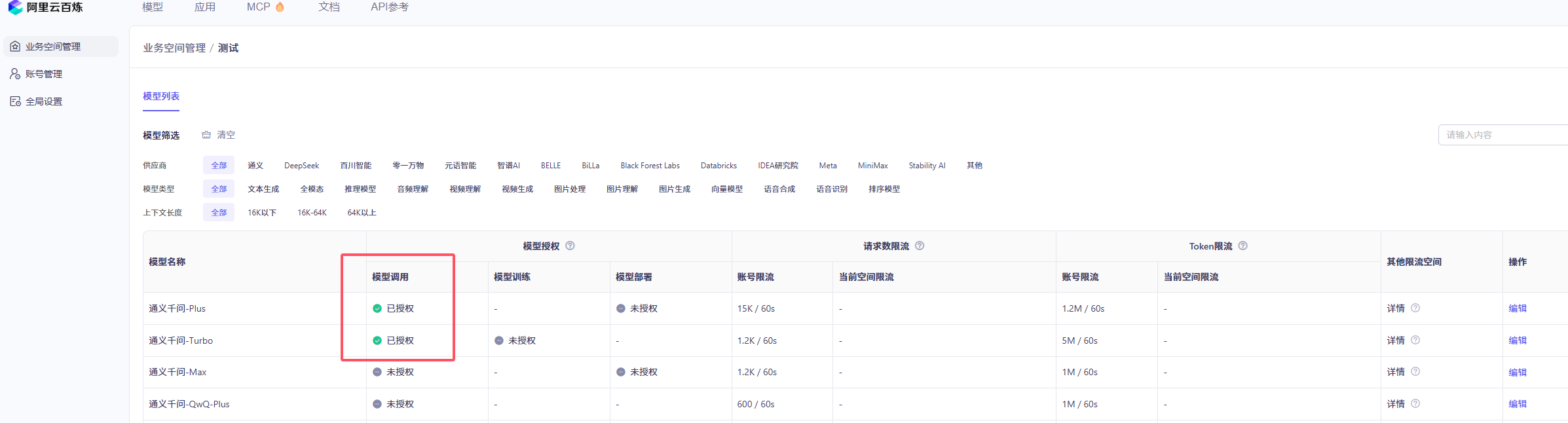The width and height of the screenshot is (1568, 423).
Task: Open the API参考 top menu
Action: [390, 7]
